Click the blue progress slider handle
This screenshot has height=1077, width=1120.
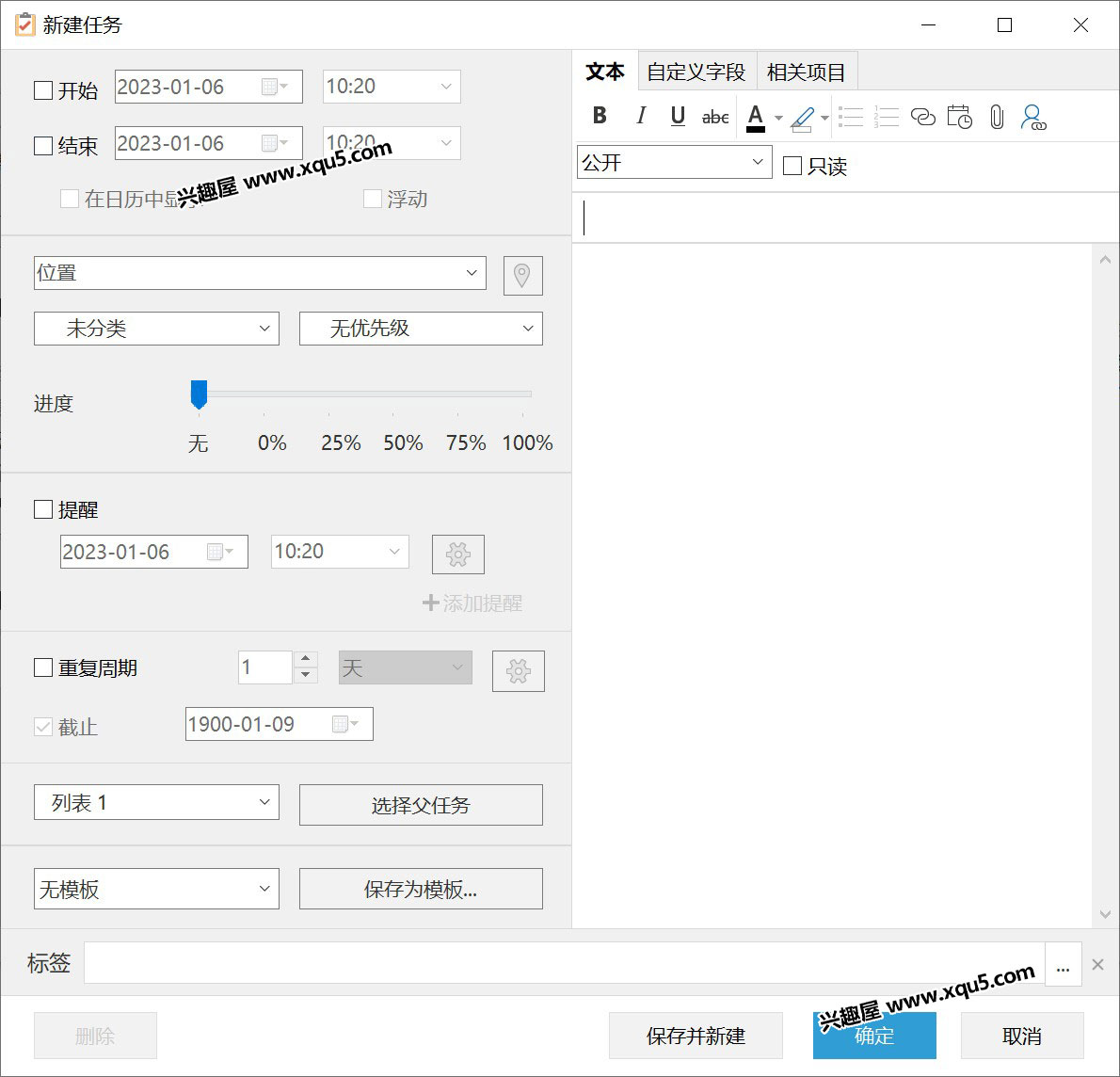coord(200,394)
